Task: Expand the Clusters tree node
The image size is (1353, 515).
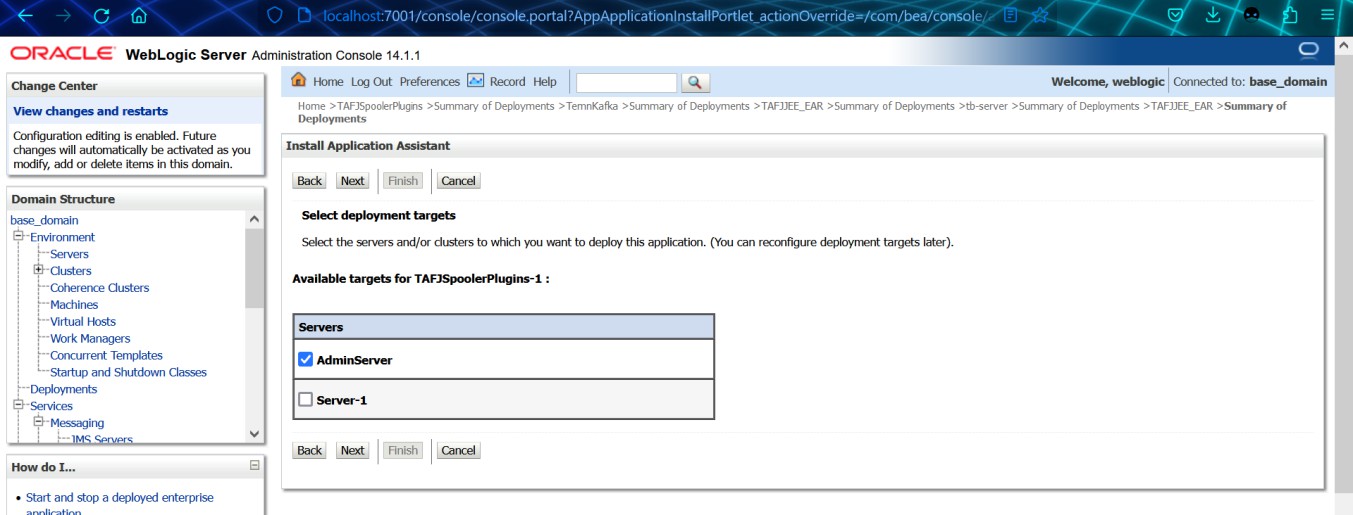Action: click(39, 270)
